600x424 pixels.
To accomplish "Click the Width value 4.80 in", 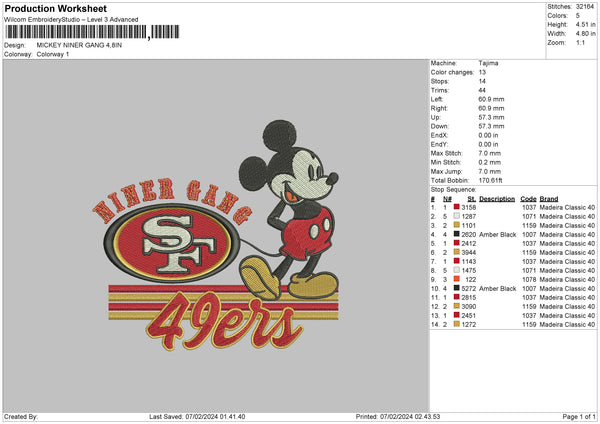I will [585, 34].
